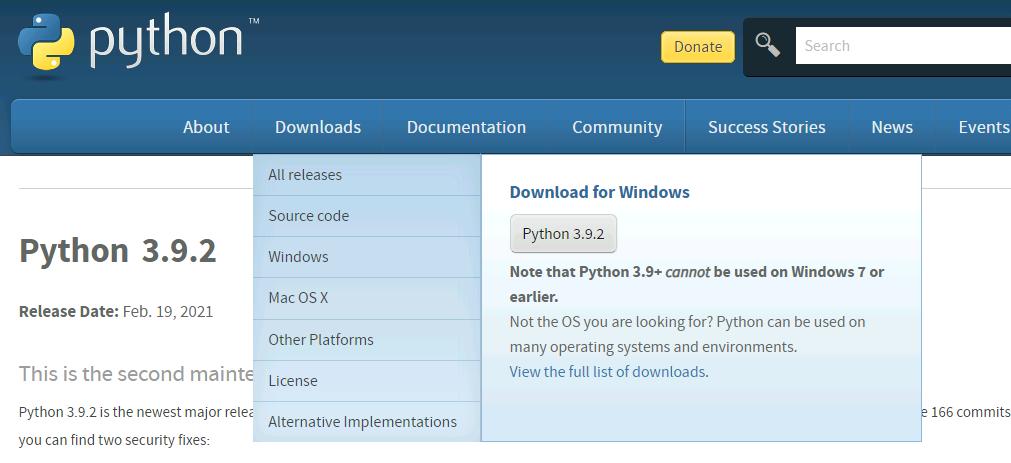
Task: Click the Release Date Feb. 19, 2021 text
Action: coord(116,312)
